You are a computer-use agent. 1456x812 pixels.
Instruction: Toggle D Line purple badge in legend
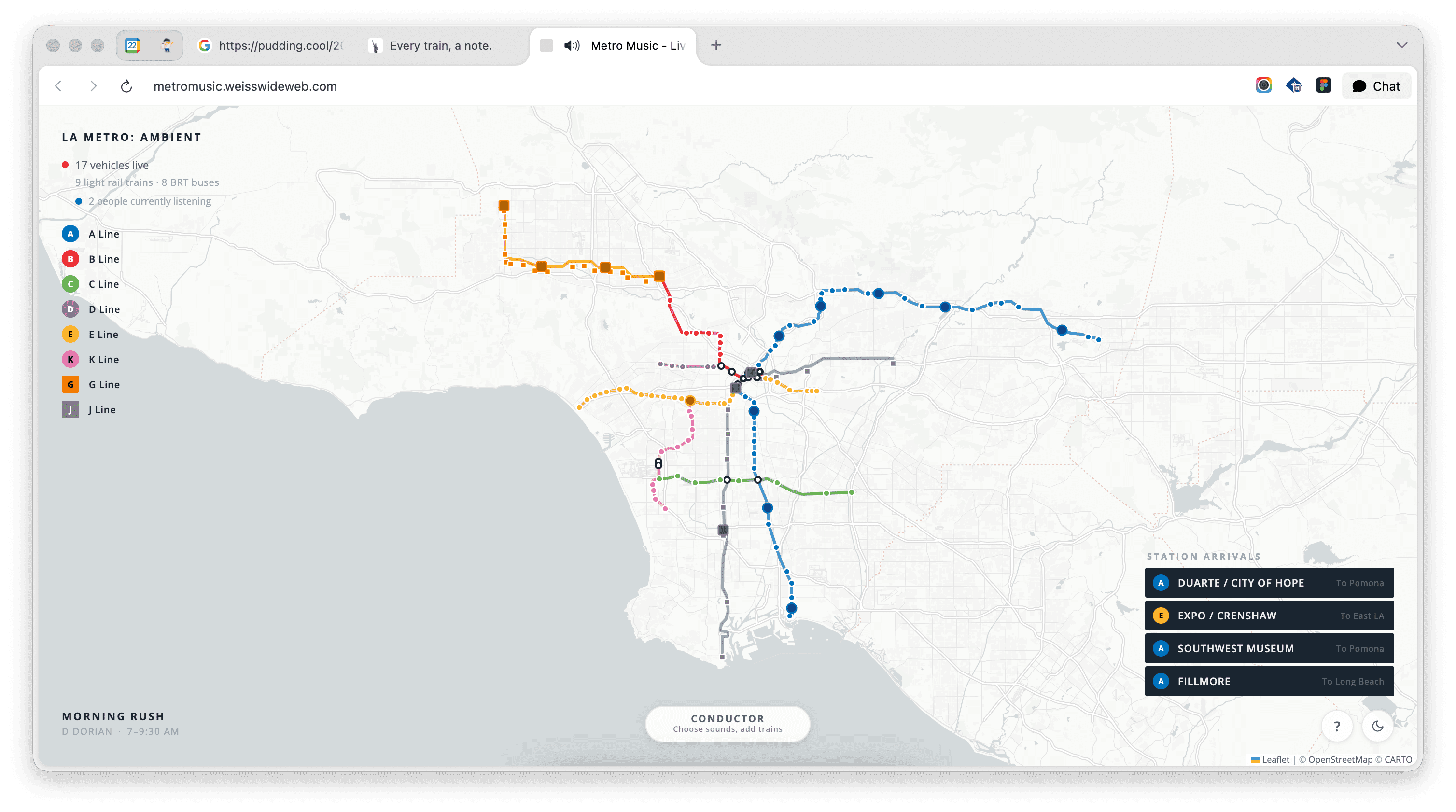(x=70, y=309)
